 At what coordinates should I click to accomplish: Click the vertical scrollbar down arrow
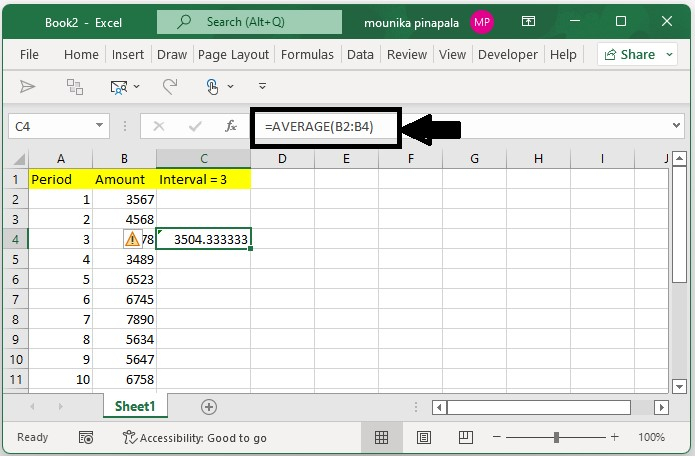tap(679, 387)
